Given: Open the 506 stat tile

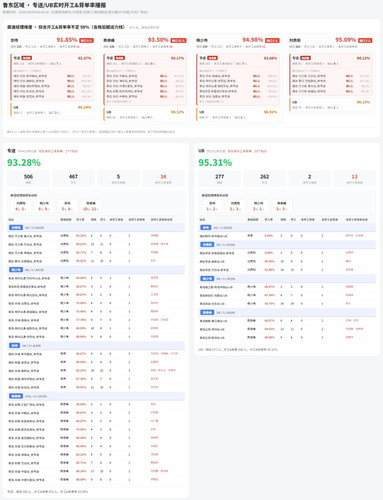Looking at the screenshot, I should click(x=28, y=178).
